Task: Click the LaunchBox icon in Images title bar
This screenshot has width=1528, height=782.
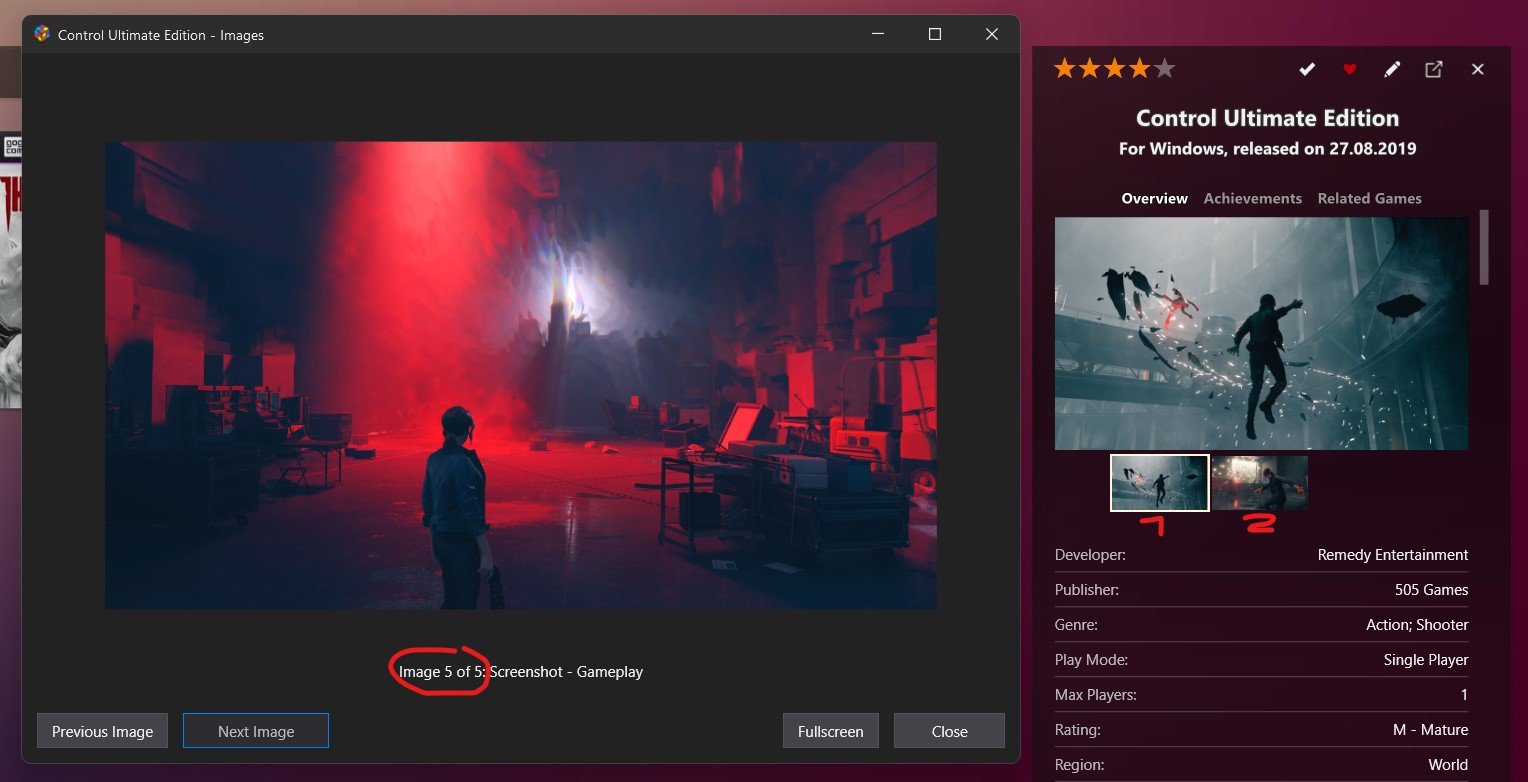Action: click(42, 34)
